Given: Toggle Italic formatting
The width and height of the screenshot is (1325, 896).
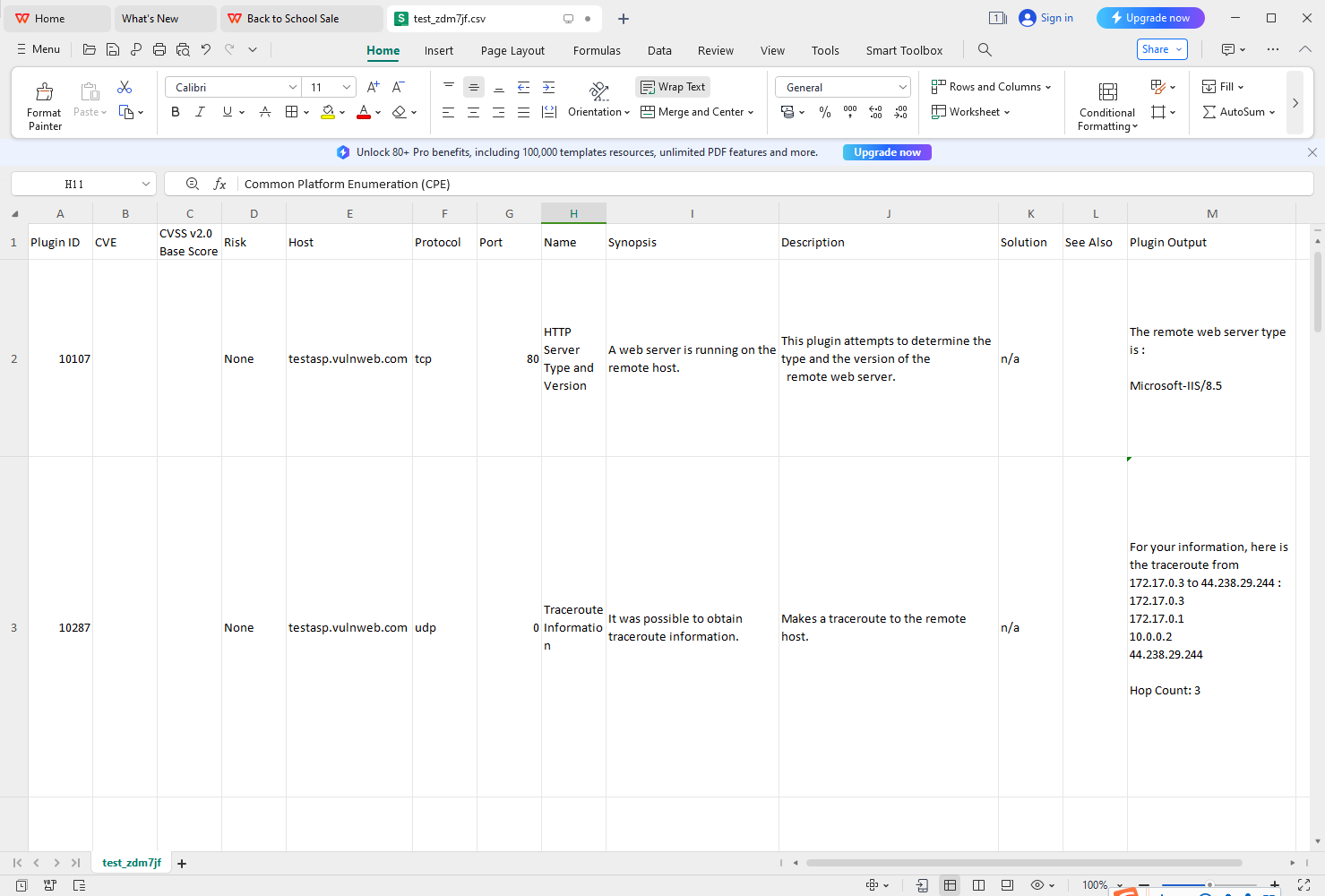Looking at the screenshot, I should point(200,112).
